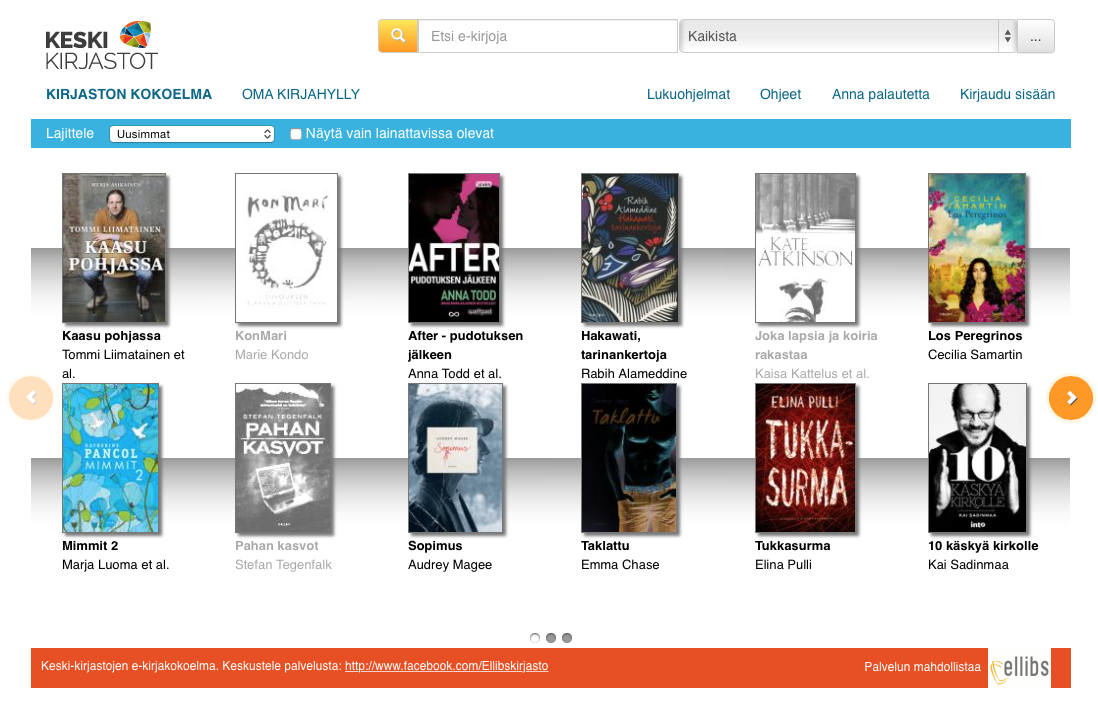Go to next page with right arrow
Image resolution: width=1098 pixels, height=705 pixels.
1071,398
